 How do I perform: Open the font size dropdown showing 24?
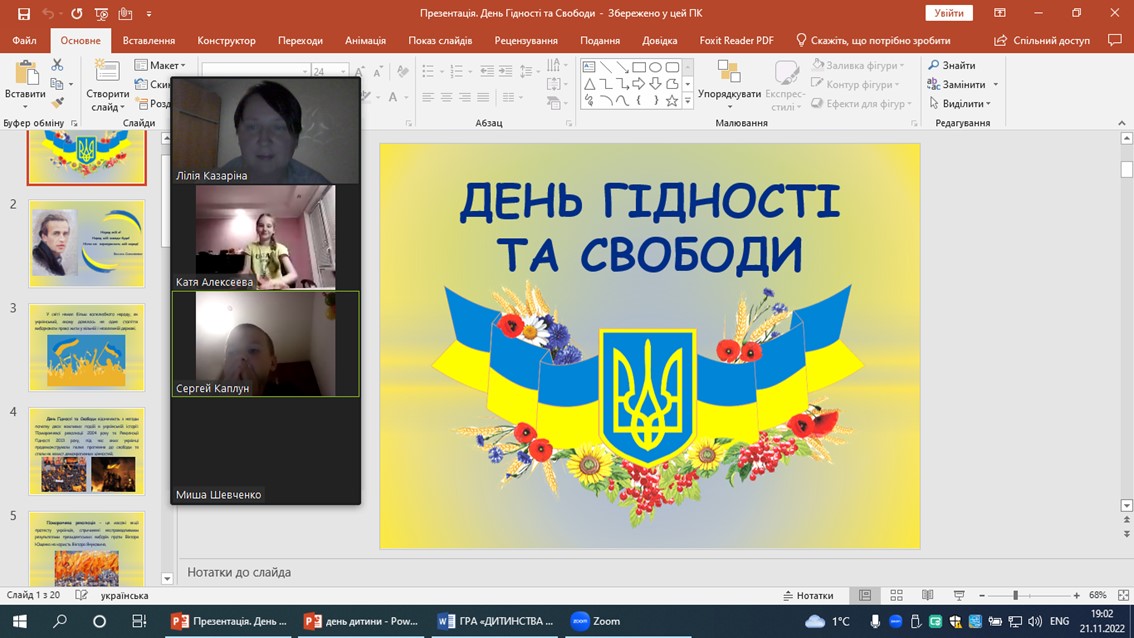pyautogui.click(x=342, y=71)
